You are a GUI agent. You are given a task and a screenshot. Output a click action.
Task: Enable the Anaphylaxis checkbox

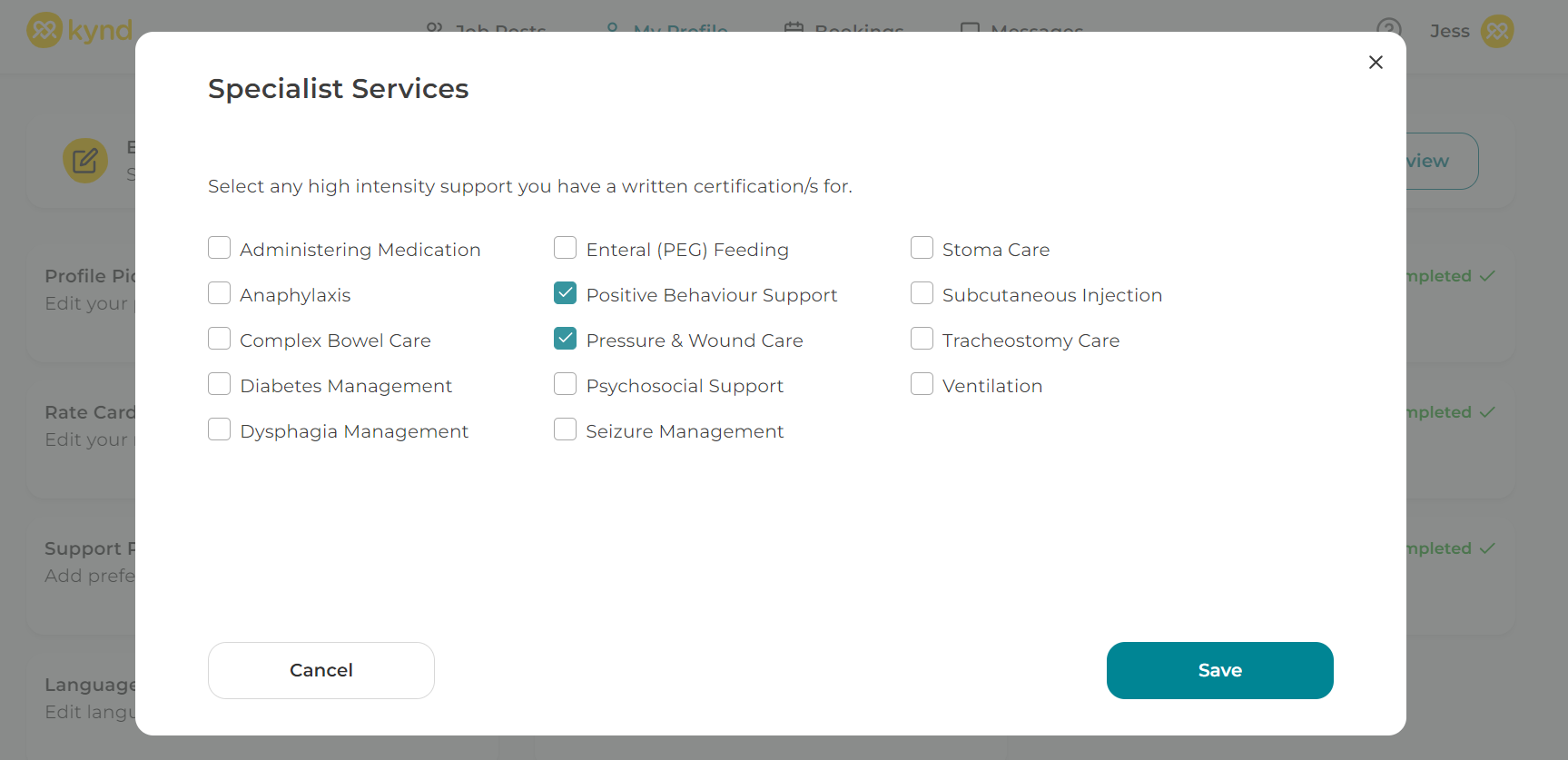click(219, 293)
